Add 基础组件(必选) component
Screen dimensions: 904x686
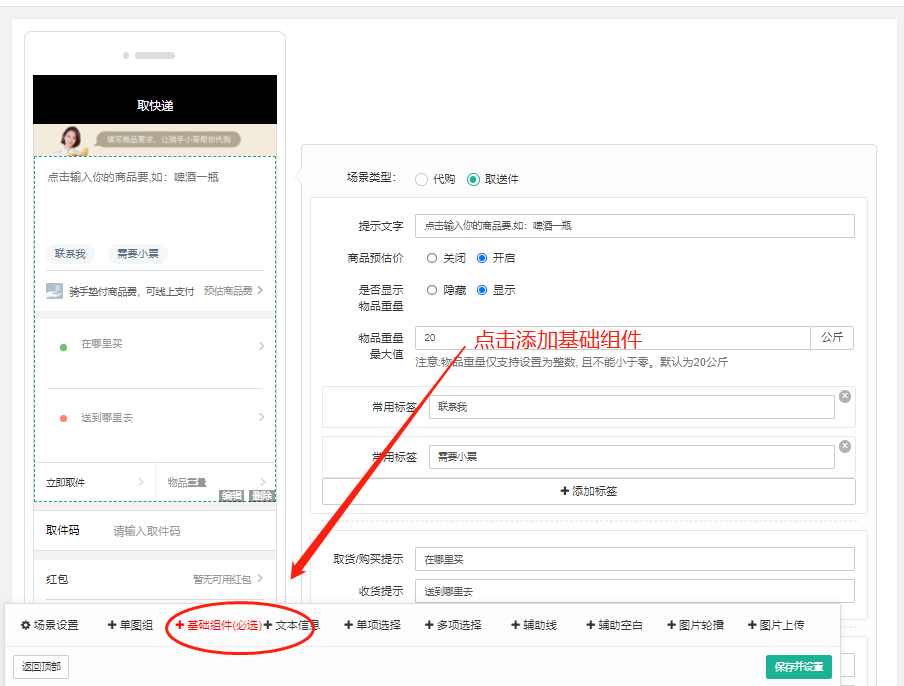click(219, 625)
